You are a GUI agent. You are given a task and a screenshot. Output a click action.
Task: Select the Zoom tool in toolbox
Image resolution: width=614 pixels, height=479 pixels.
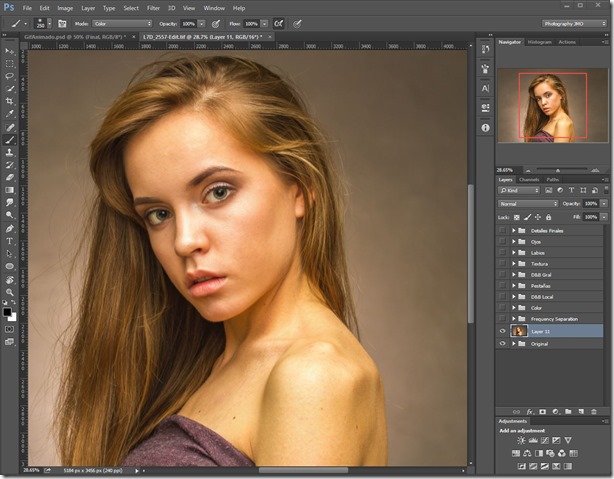[9, 292]
